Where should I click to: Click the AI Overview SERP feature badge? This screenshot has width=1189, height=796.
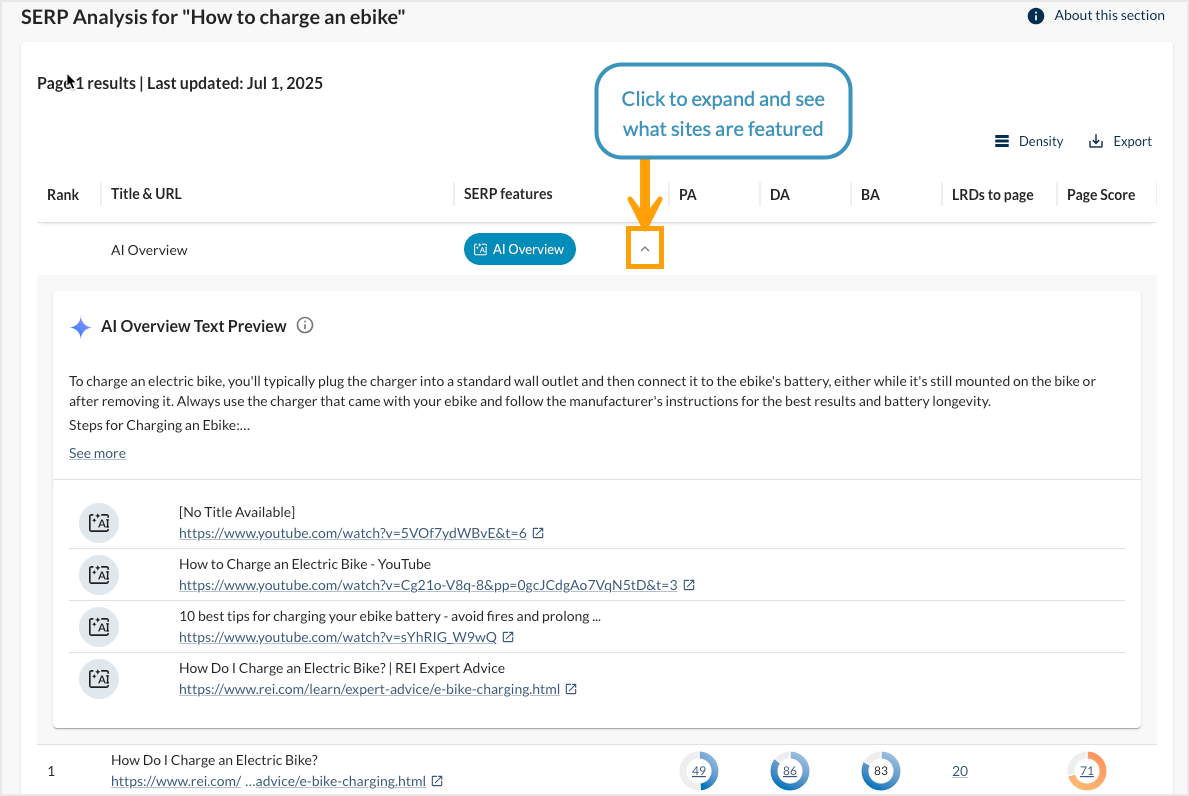tap(519, 249)
